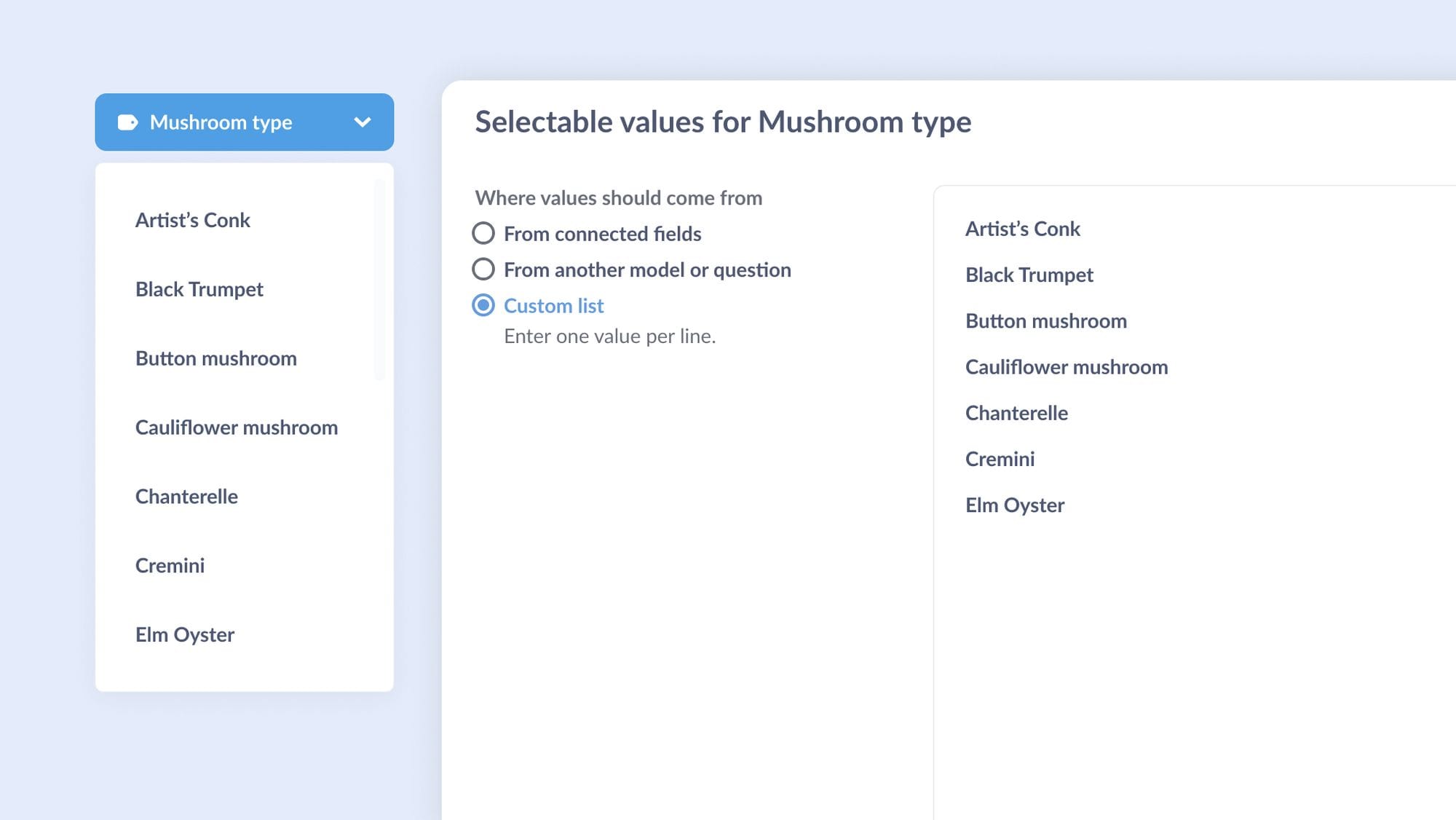This screenshot has height=820, width=1456.
Task: Click the tag icon beside Mushroom type
Action: click(x=127, y=122)
